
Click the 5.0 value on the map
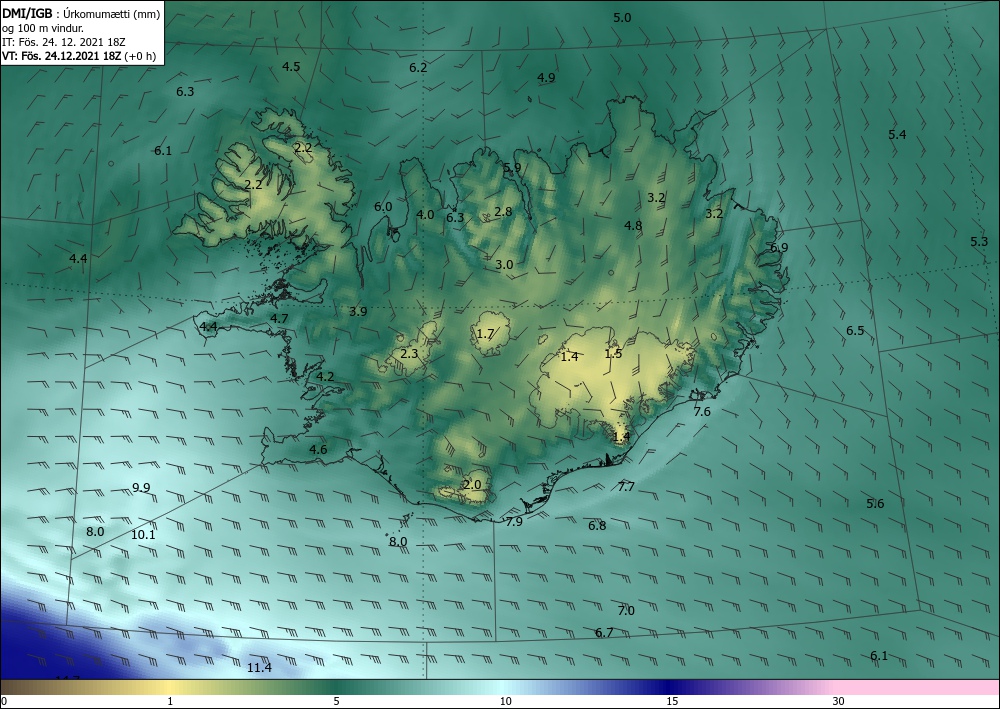tap(622, 18)
